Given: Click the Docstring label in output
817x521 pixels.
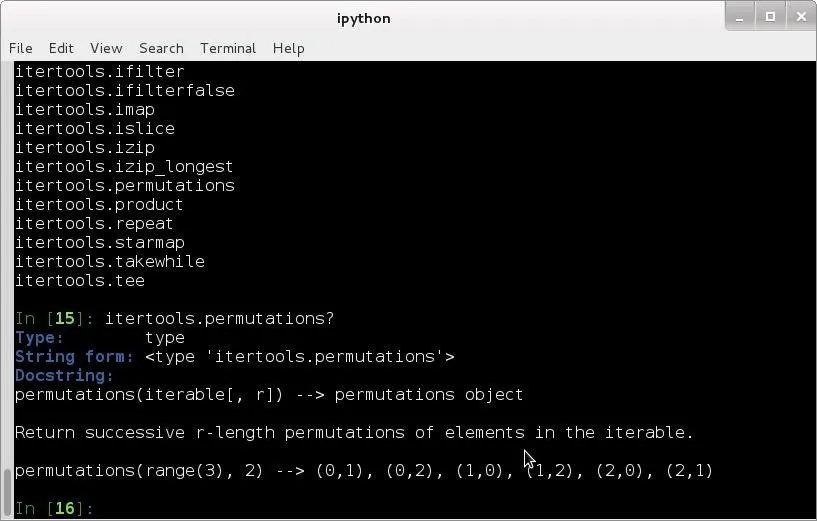Looking at the screenshot, I should point(64,376).
